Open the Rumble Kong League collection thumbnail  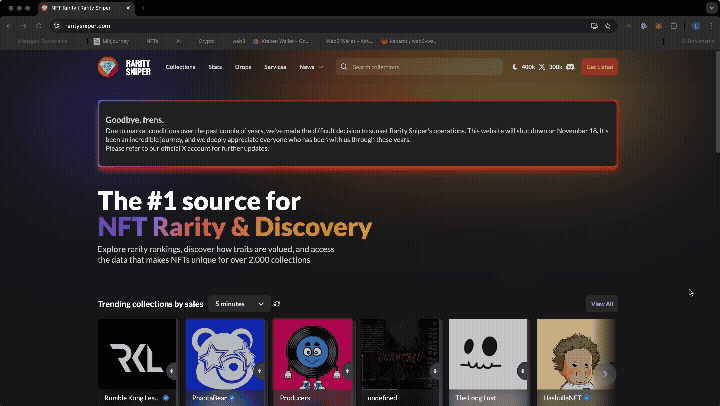[x=137, y=354]
